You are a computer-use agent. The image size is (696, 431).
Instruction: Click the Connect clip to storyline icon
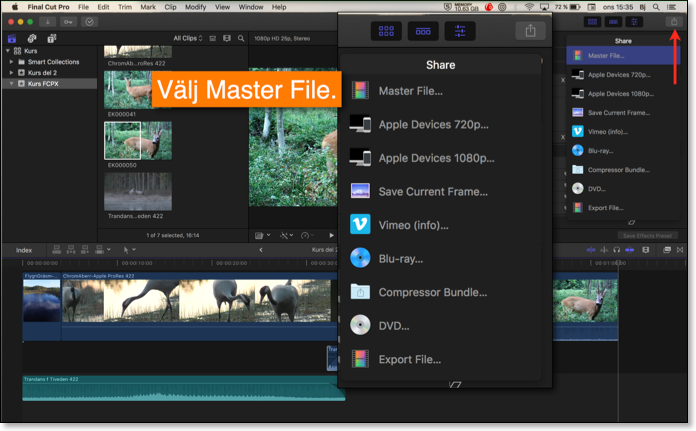(56, 250)
